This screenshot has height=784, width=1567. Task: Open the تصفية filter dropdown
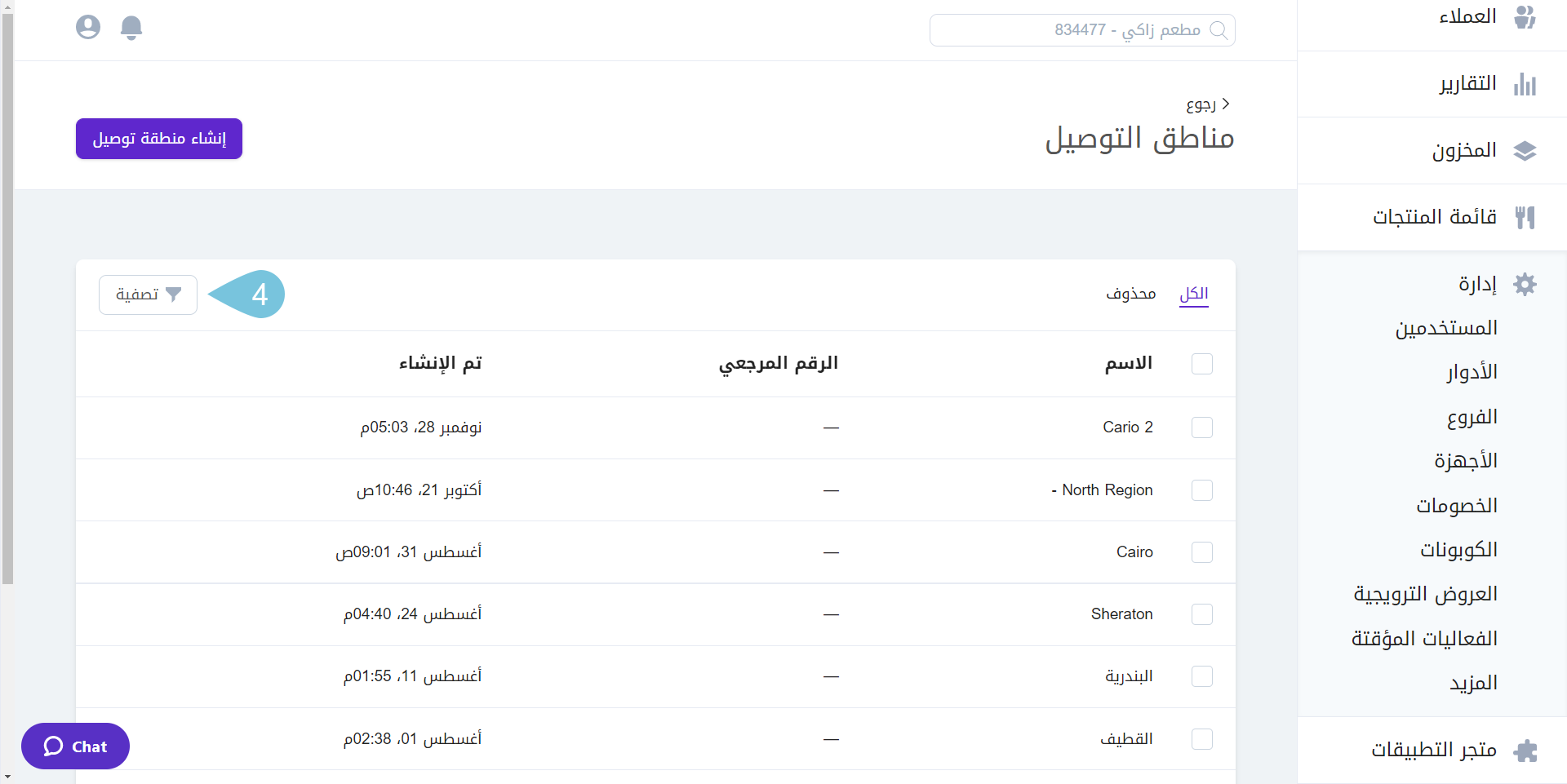[x=149, y=295]
